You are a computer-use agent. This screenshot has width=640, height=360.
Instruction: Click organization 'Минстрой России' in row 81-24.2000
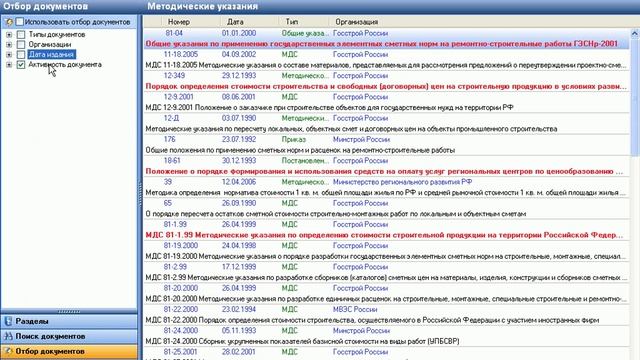pyautogui.click(x=361, y=330)
